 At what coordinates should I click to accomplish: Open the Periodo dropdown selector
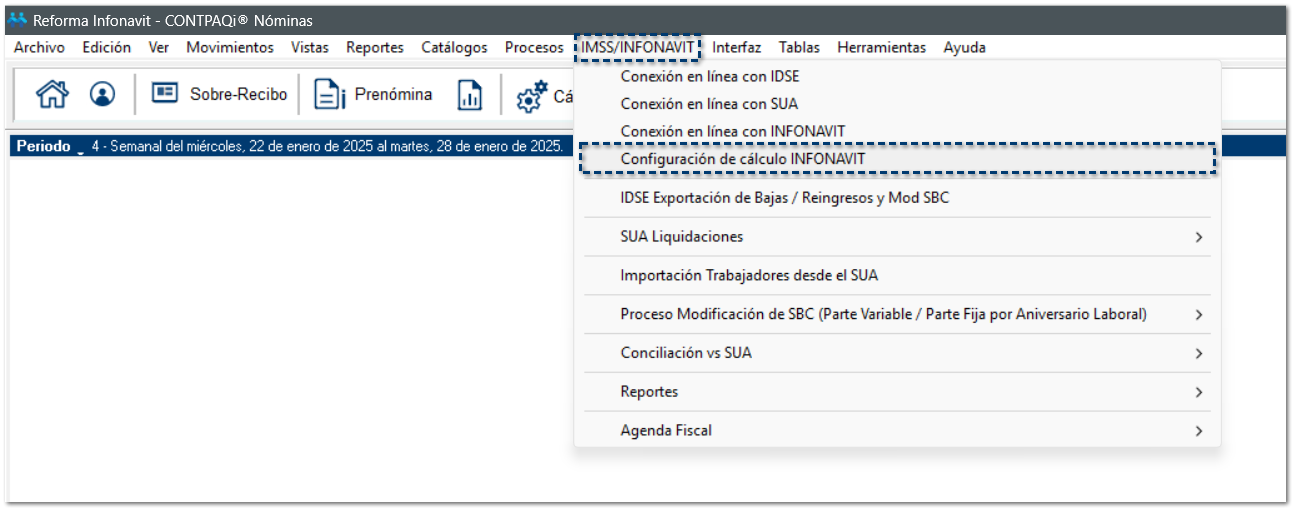pos(80,148)
